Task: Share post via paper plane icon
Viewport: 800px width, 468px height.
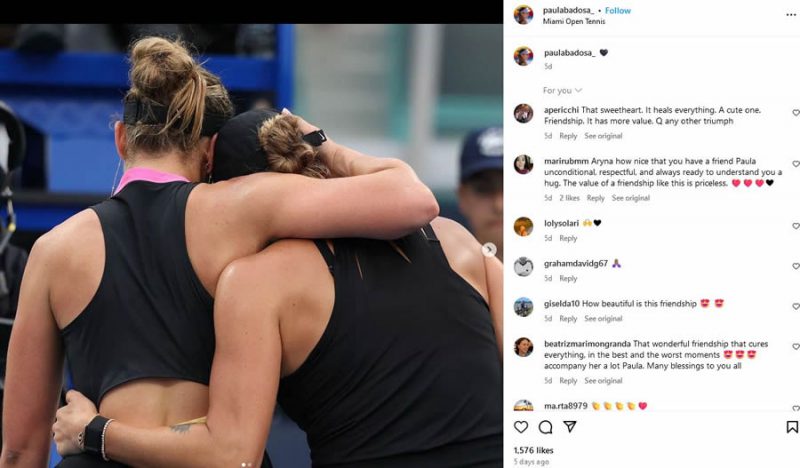Action: pyautogui.click(x=570, y=427)
